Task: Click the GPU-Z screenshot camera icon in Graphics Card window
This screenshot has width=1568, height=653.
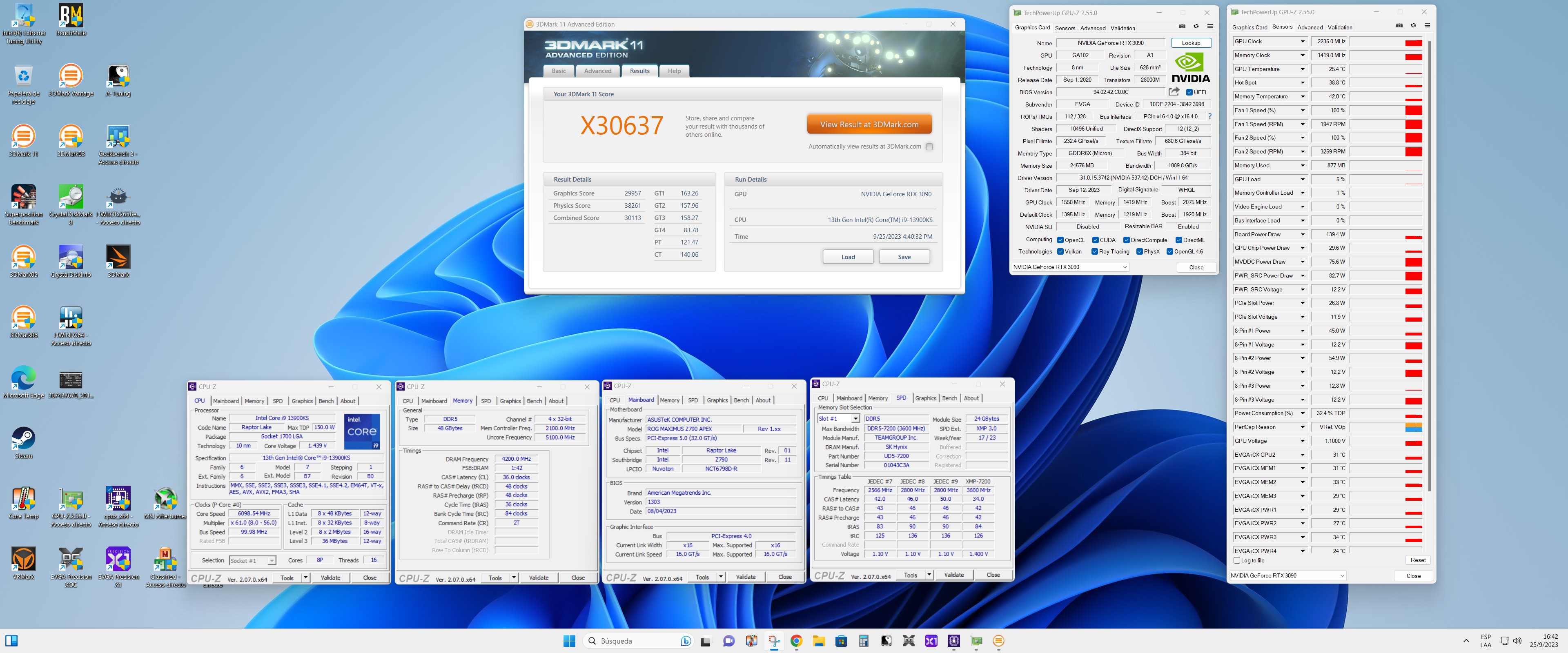Action: click(x=1182, y=27)
